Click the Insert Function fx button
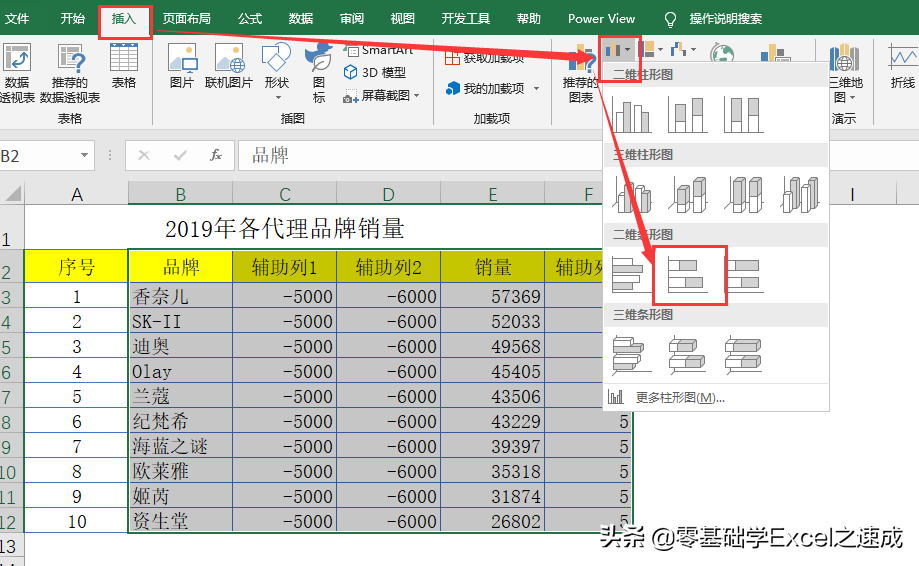 [216, 155]
